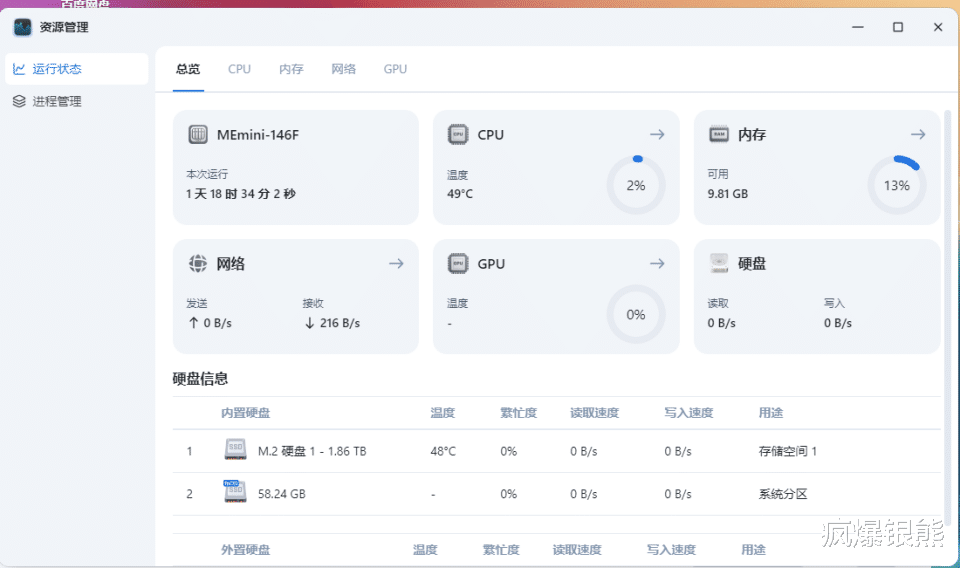Open memory details with arrow
This screenshot has height=568, width=960.
click(x=918, y=134)
